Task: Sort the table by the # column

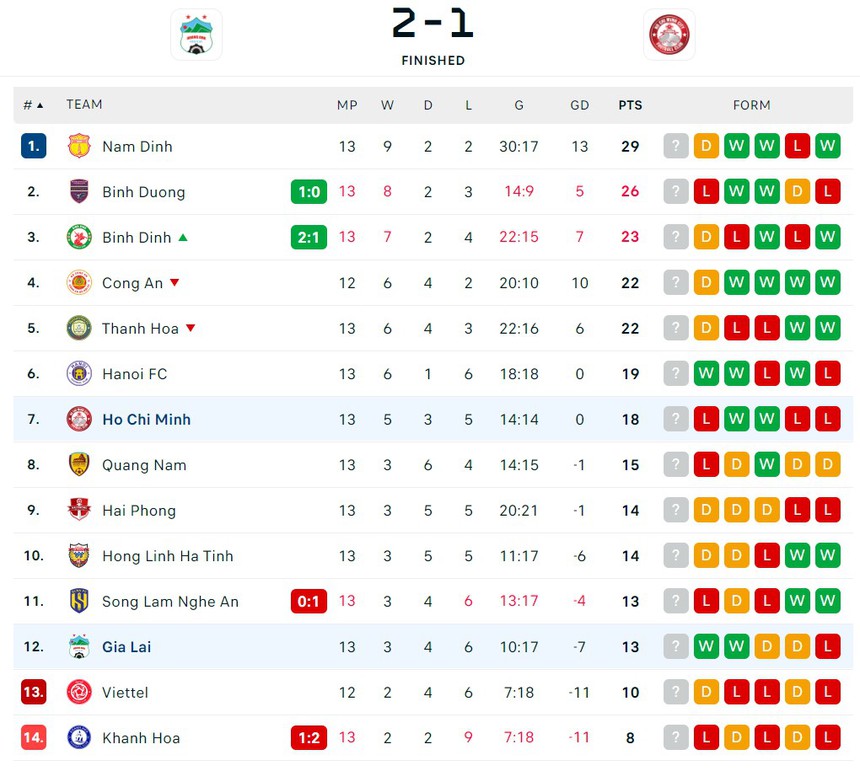Action: pyautogui.click(x=33, y=105)
